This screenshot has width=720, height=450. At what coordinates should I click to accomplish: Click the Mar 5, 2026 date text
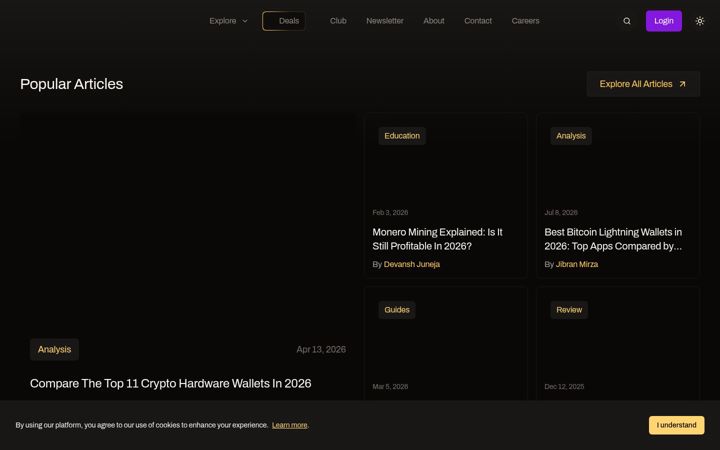tap(390, 387)
